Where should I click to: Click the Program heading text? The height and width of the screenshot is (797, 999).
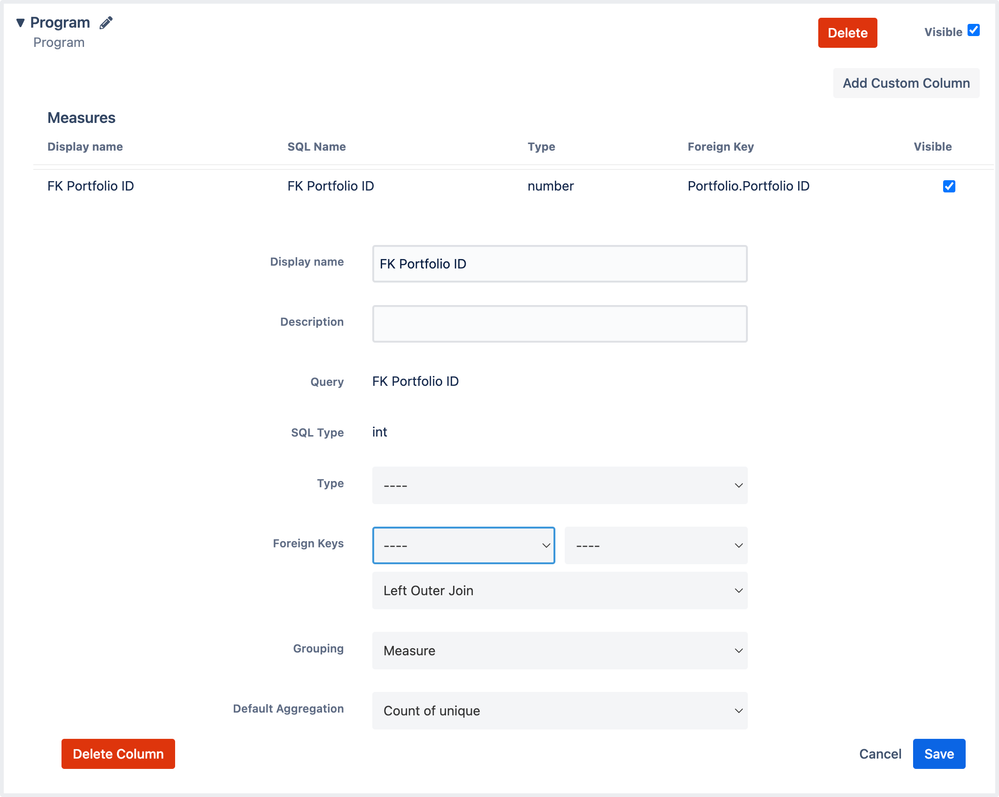click(x=60, y=23)
